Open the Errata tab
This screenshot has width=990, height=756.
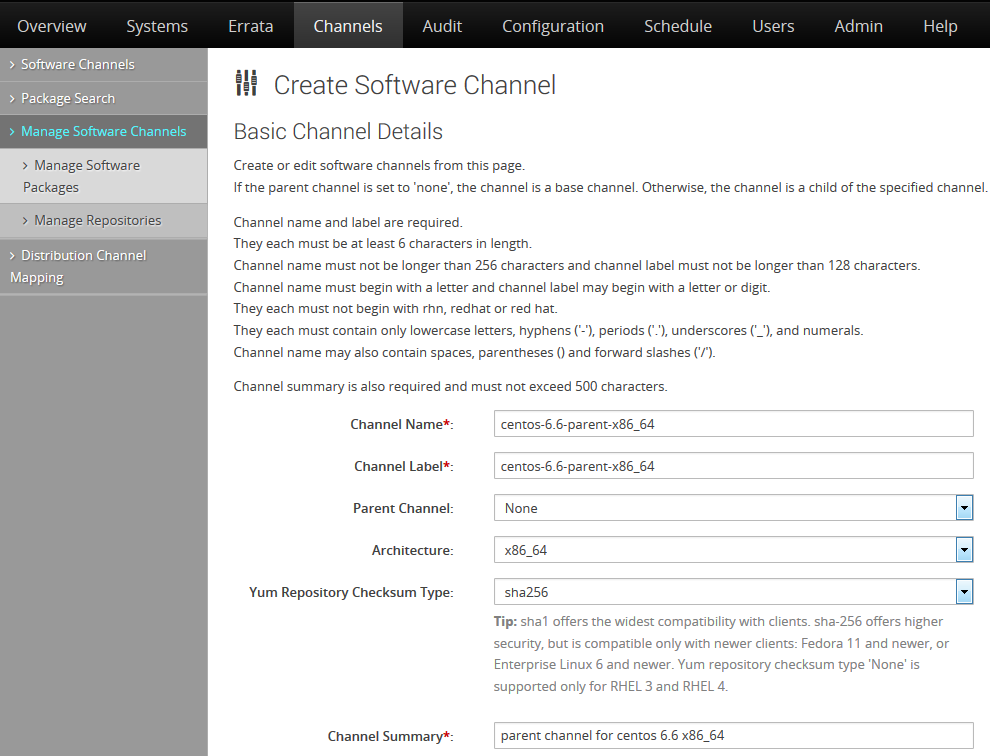(251, 26)
